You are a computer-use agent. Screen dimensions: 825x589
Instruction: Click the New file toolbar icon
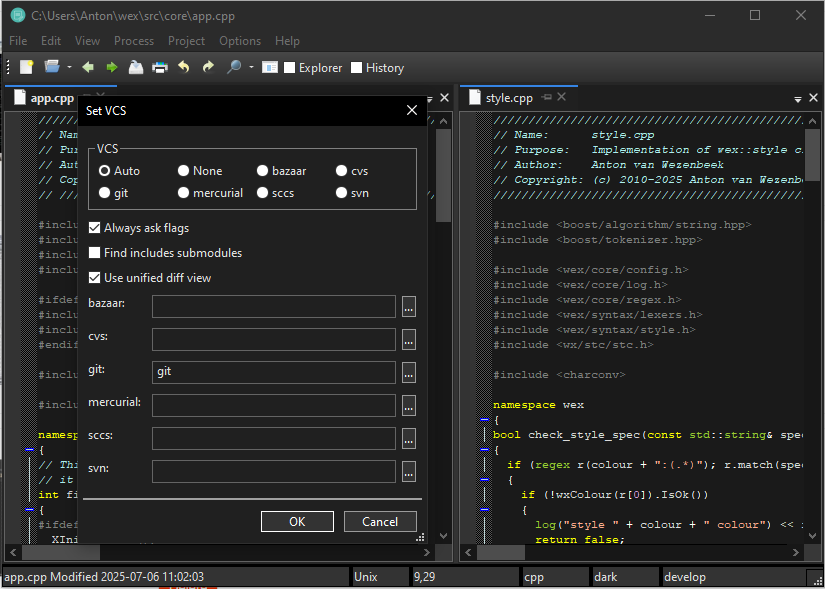point(27,67)
